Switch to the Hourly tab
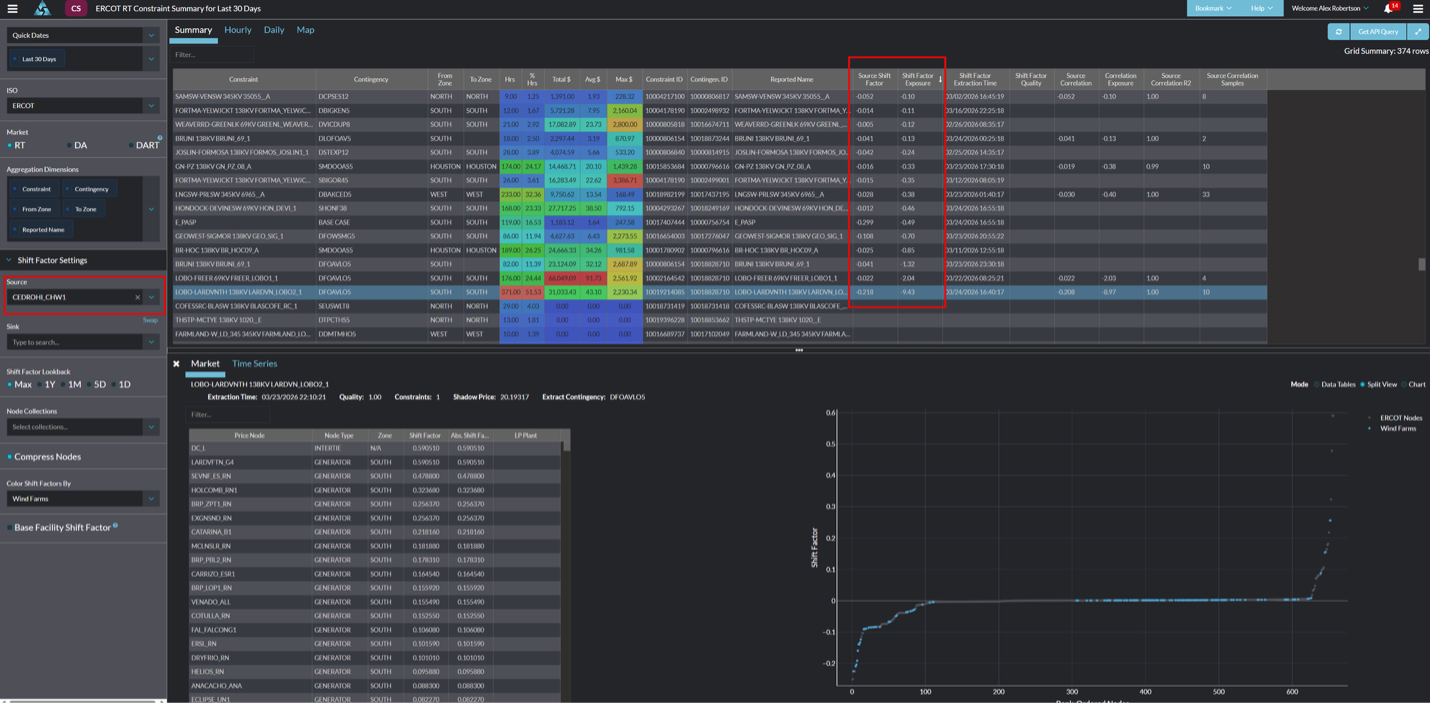 (238, 30)
